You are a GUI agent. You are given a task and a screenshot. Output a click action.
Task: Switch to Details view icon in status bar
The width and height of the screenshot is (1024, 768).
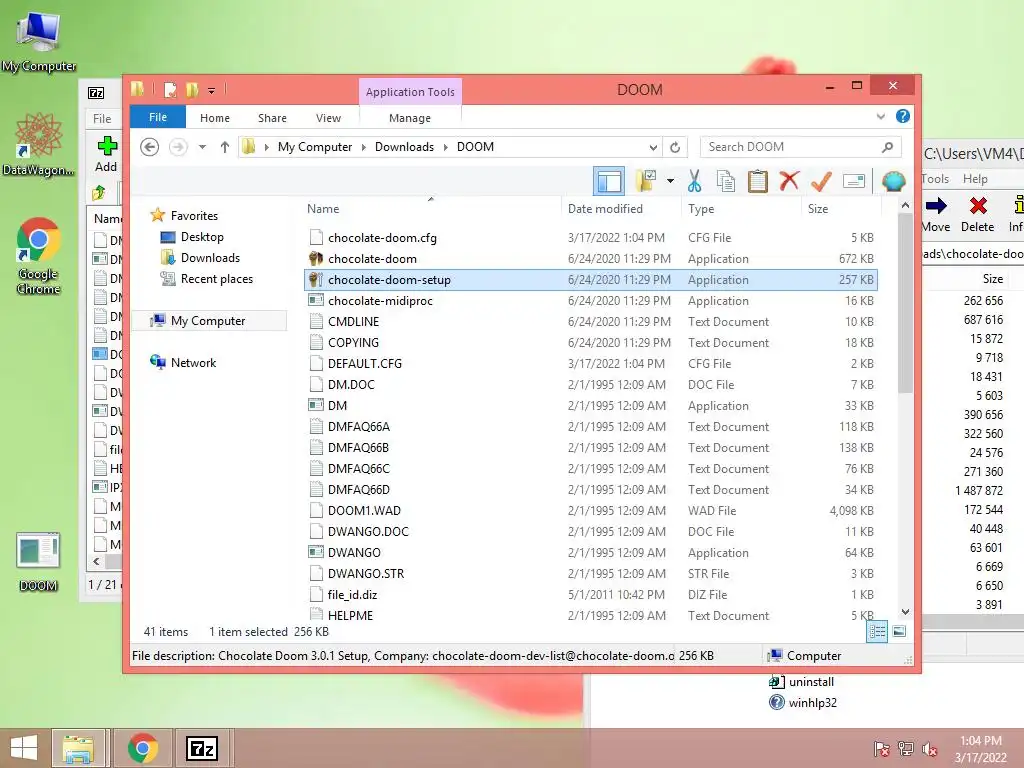pyautogui.click(x=877, y=632)
